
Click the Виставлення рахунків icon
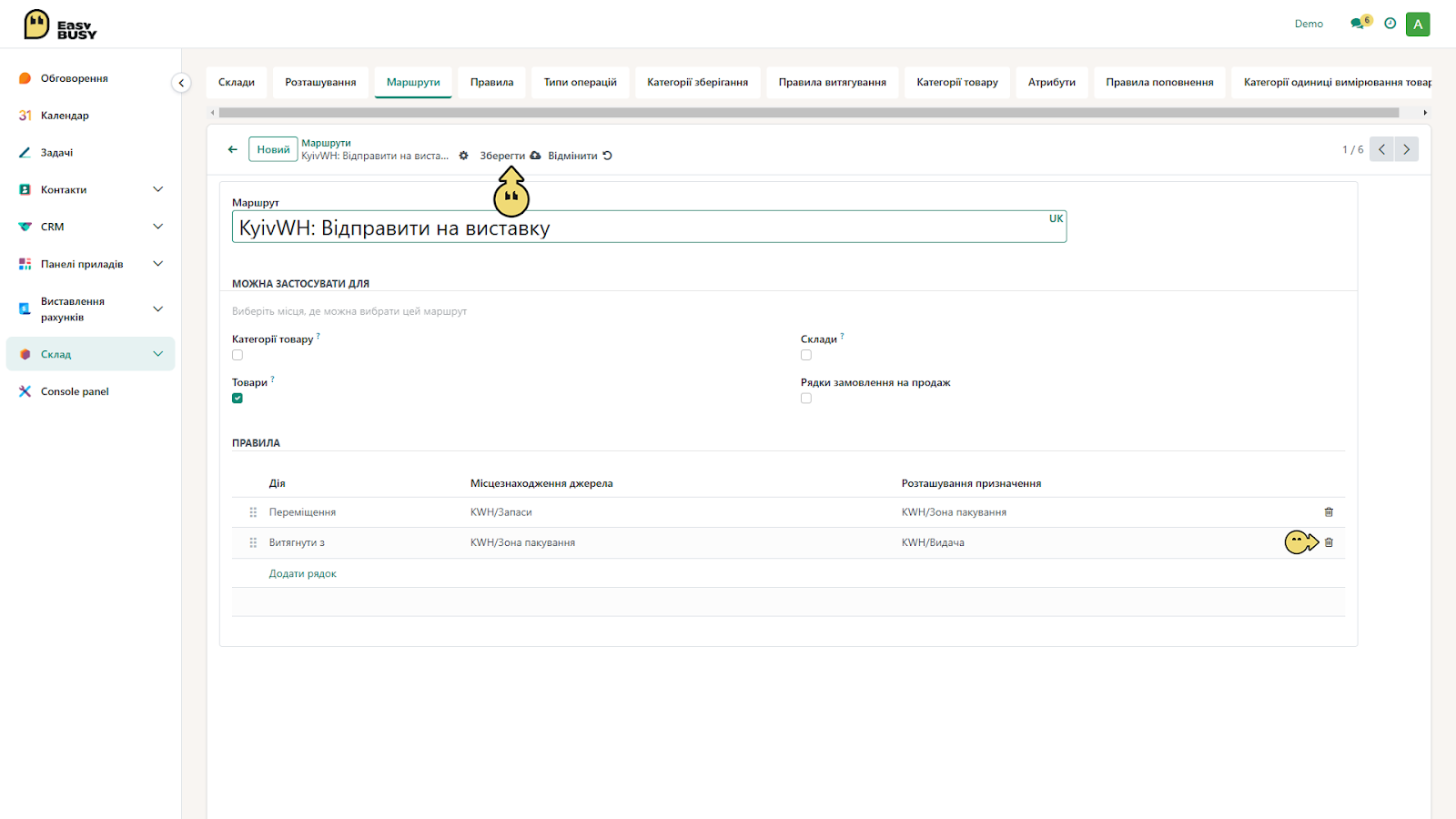[x=25, y=309]
